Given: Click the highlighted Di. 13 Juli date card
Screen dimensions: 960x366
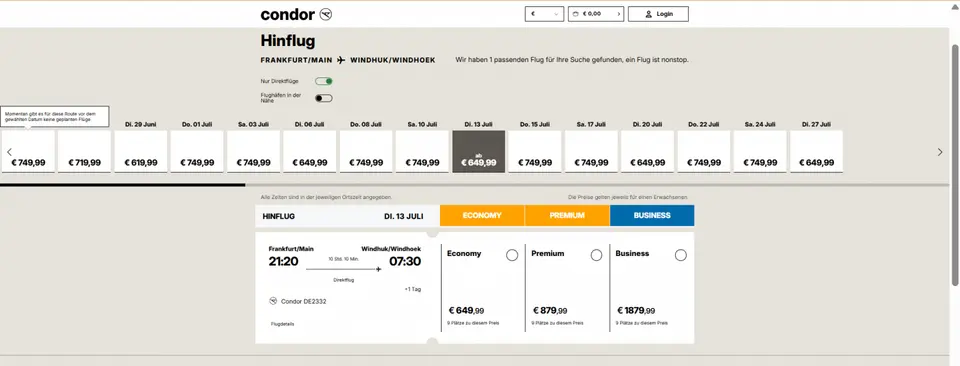Looking at the screenshot, I should pos(479,151).
